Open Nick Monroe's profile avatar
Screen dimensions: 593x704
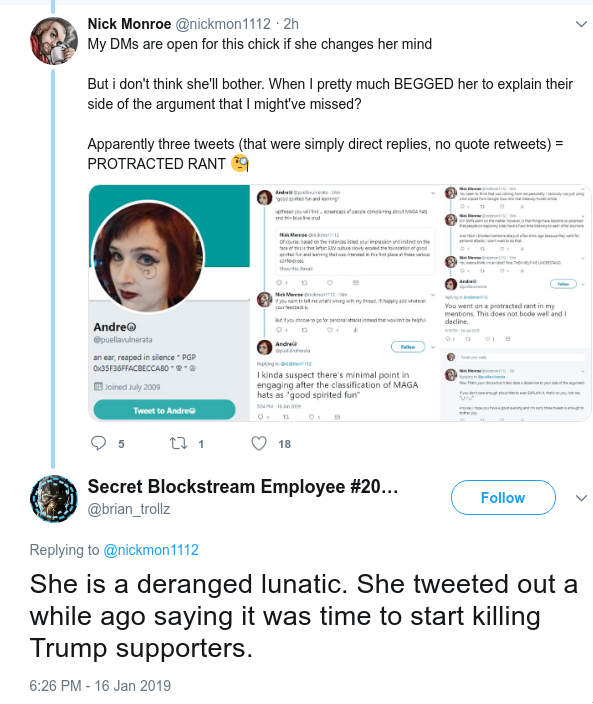point(53,40)
